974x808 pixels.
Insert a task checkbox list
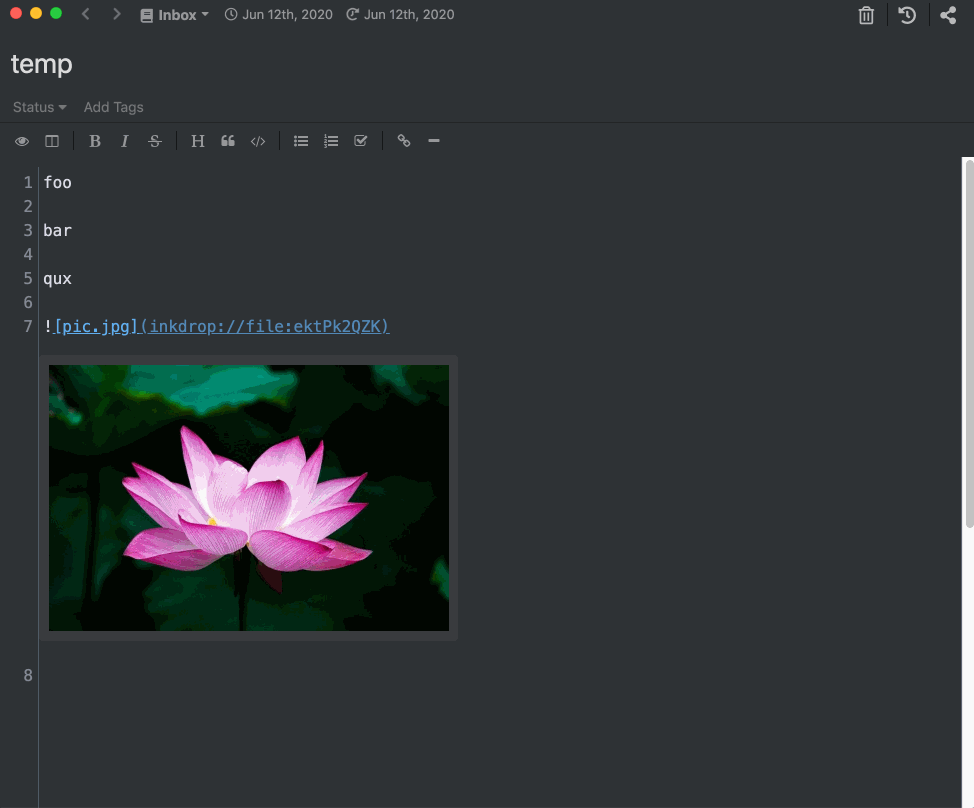pos(360,141)
